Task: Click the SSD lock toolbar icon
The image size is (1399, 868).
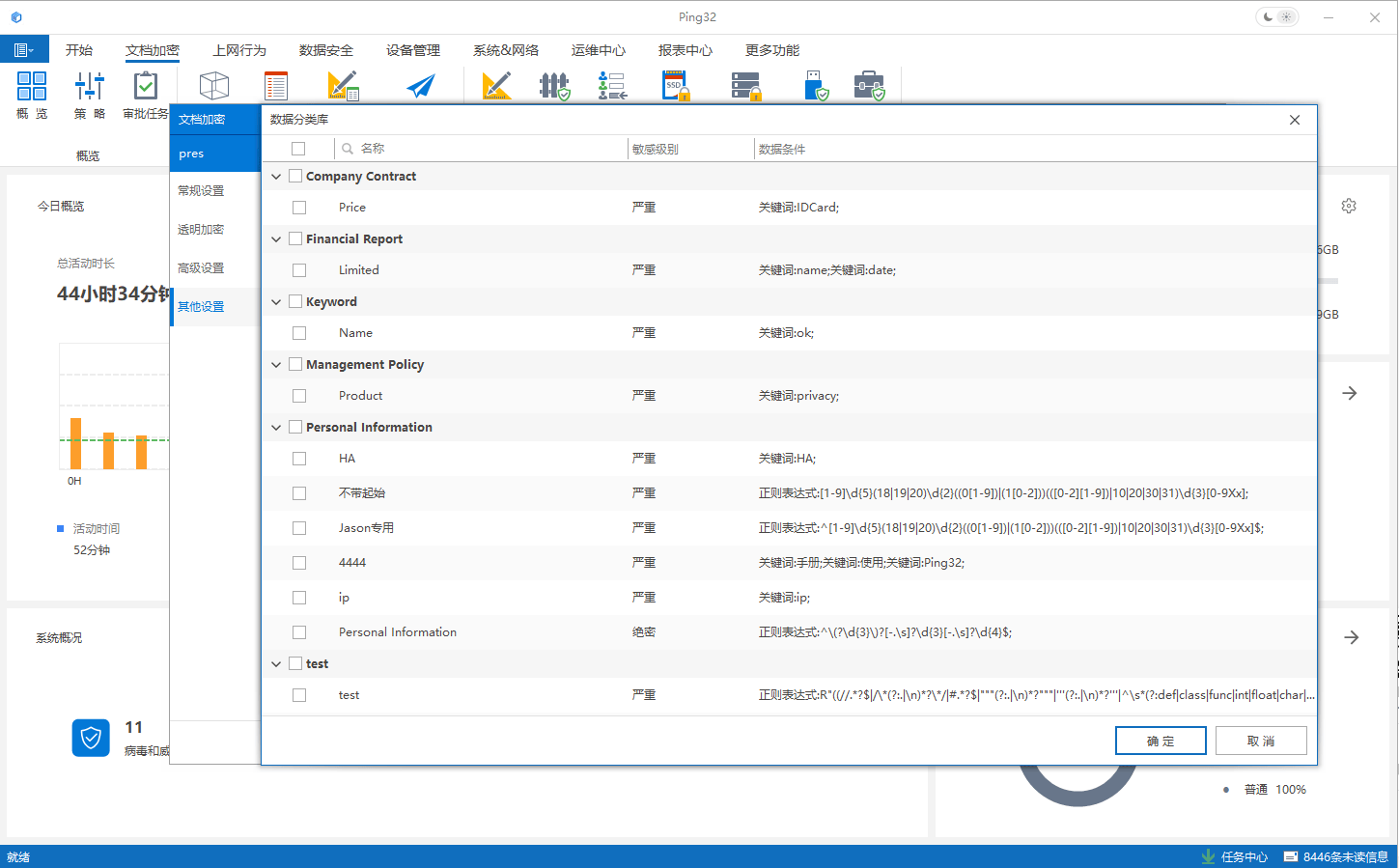Action: tap(676, 87)
